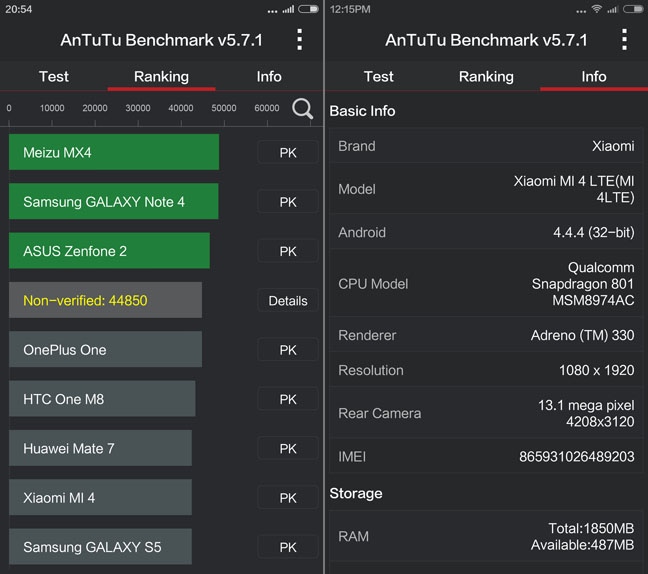Image resolution: width=648 pixels, height=574 pixels.
Task: Tap the signal bars in the left status bar
Action: 288,9
